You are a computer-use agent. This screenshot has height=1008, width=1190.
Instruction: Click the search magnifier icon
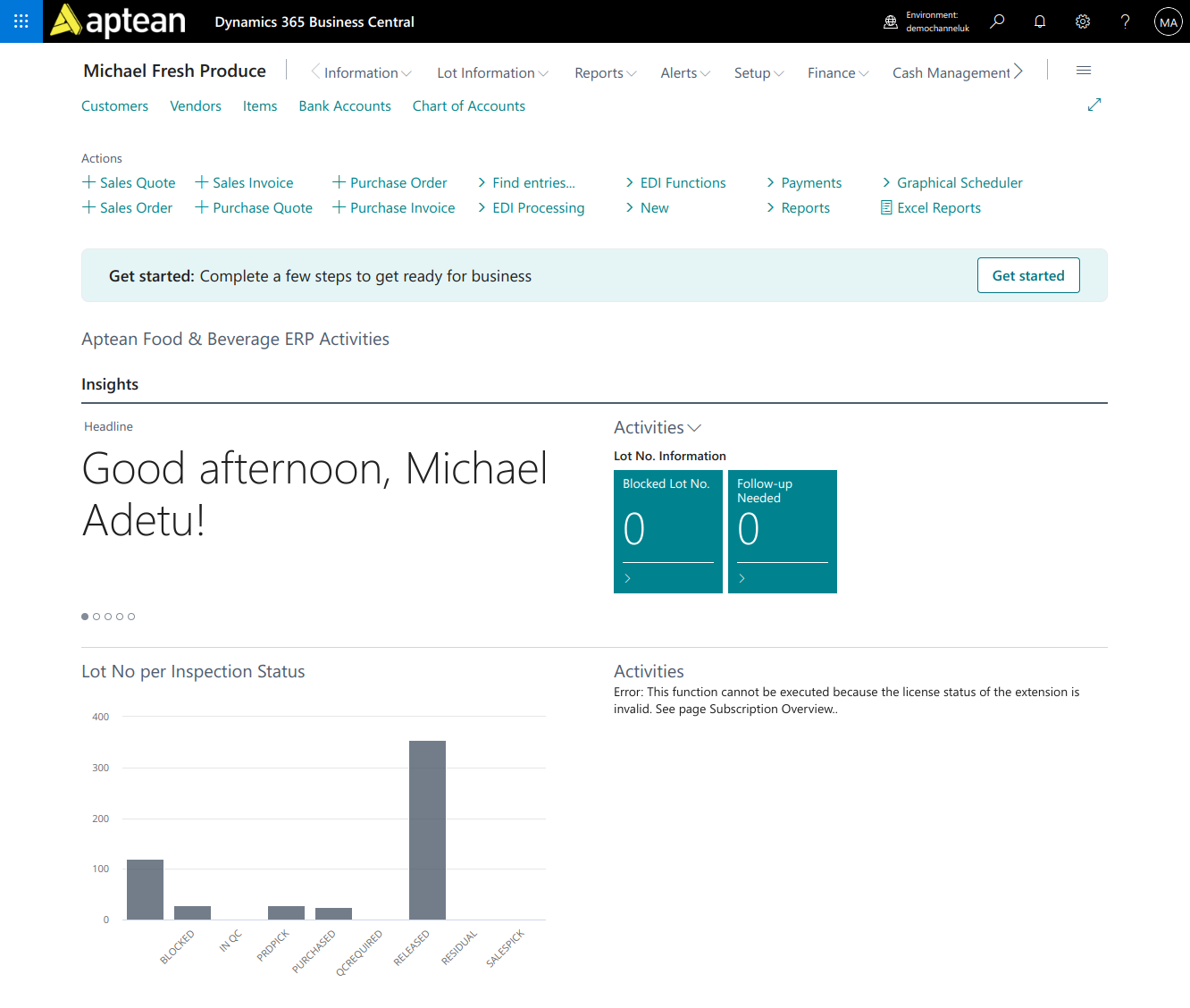click(997, 21)
